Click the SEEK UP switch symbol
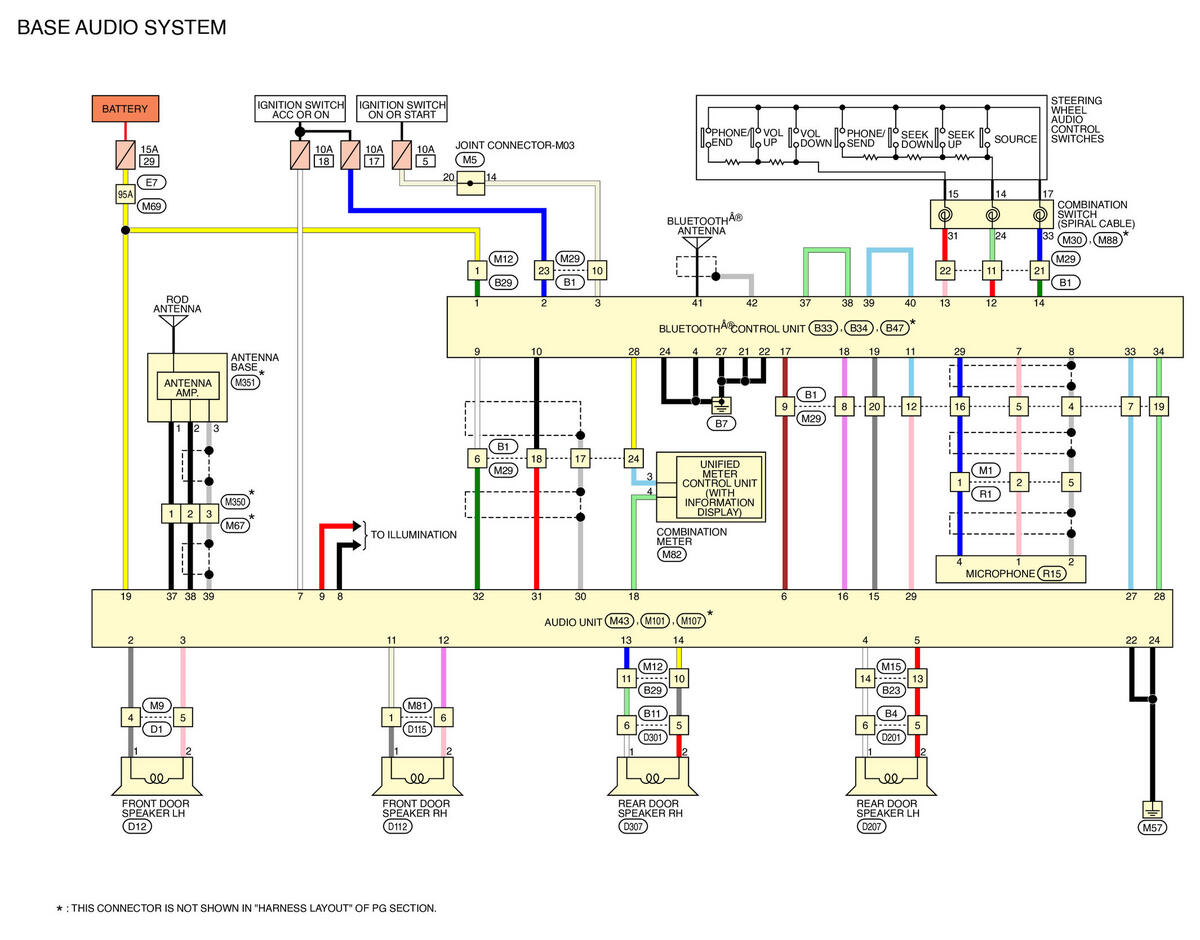 point(941,137)
